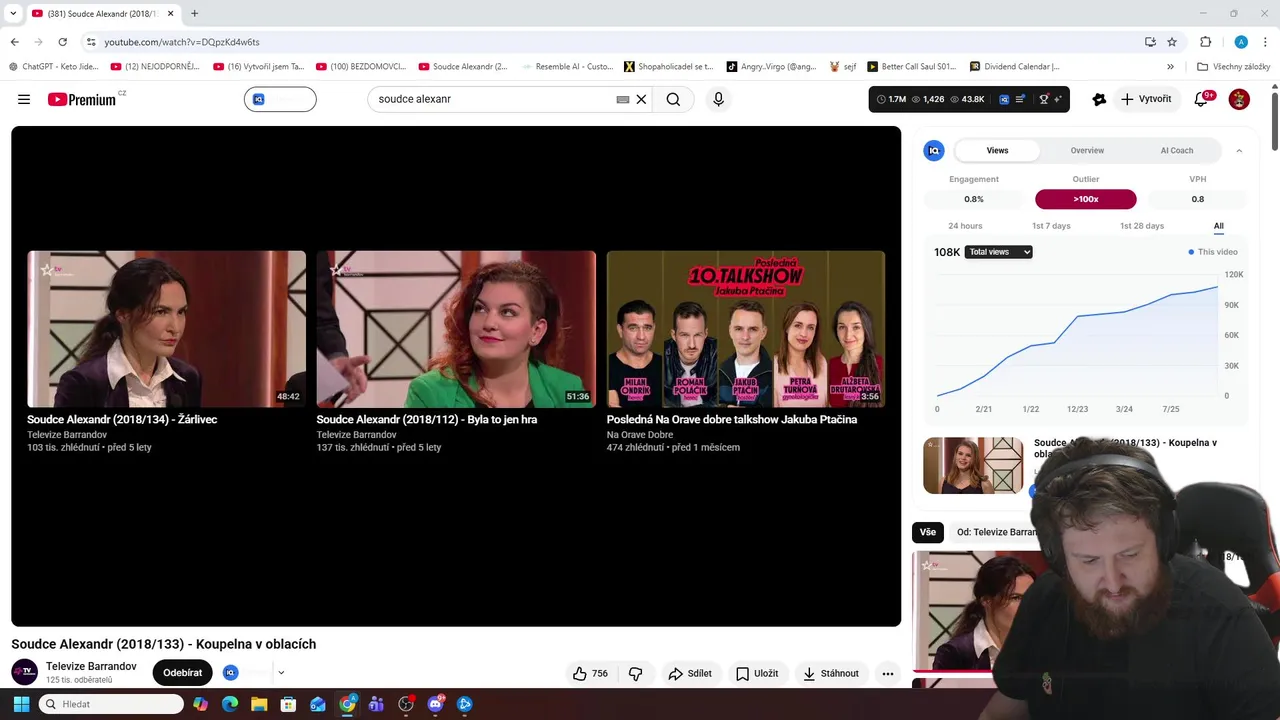Open more actions three-dot menu under video

887,673
